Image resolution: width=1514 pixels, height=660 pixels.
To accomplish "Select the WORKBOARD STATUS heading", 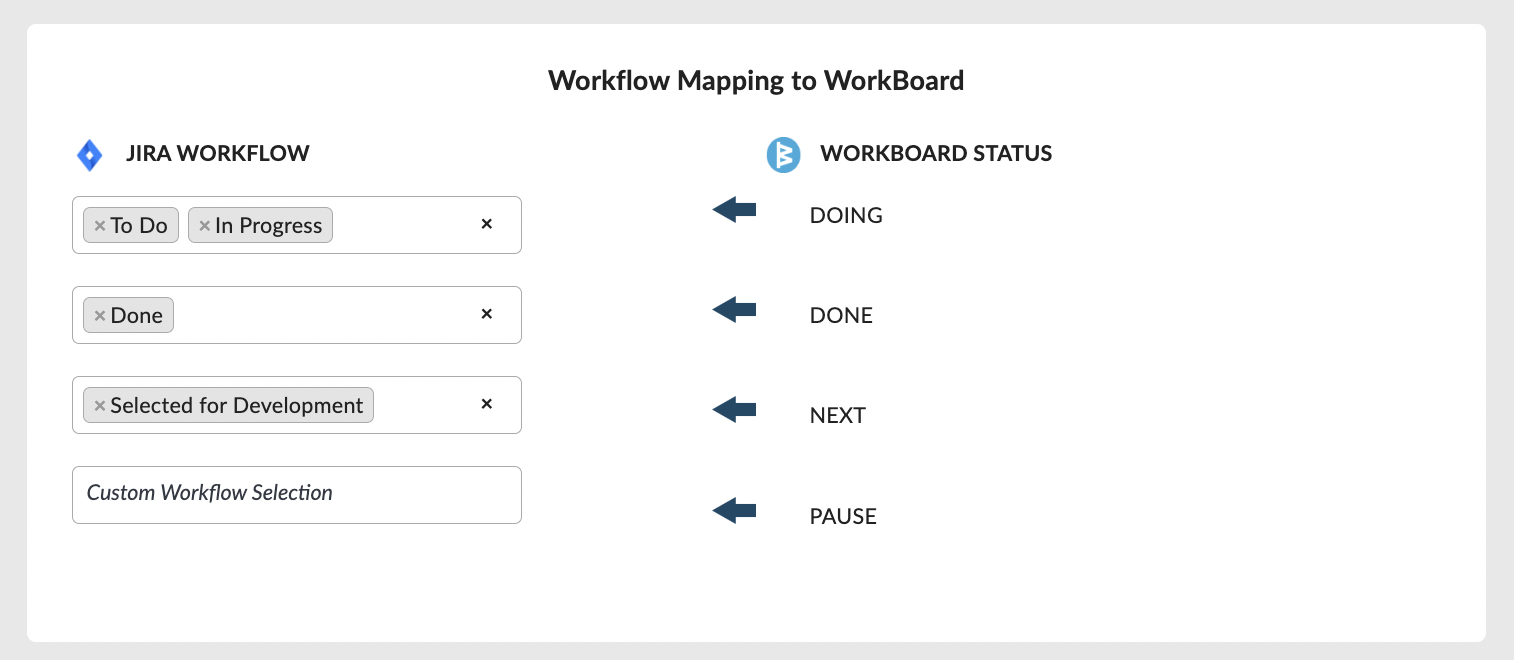I will click(x=936, y=154).
